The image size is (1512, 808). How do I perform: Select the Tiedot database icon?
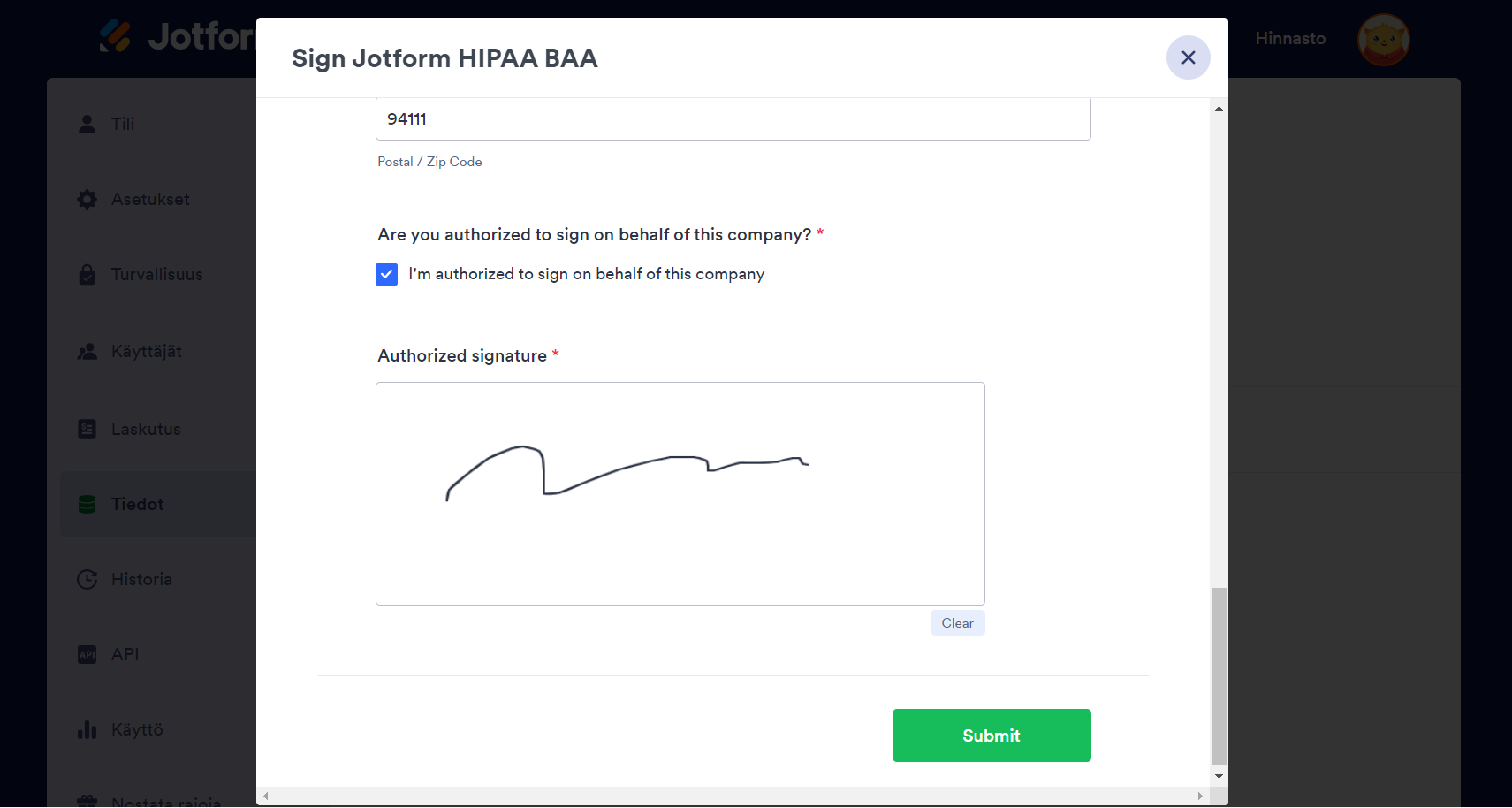click(87, 504)
